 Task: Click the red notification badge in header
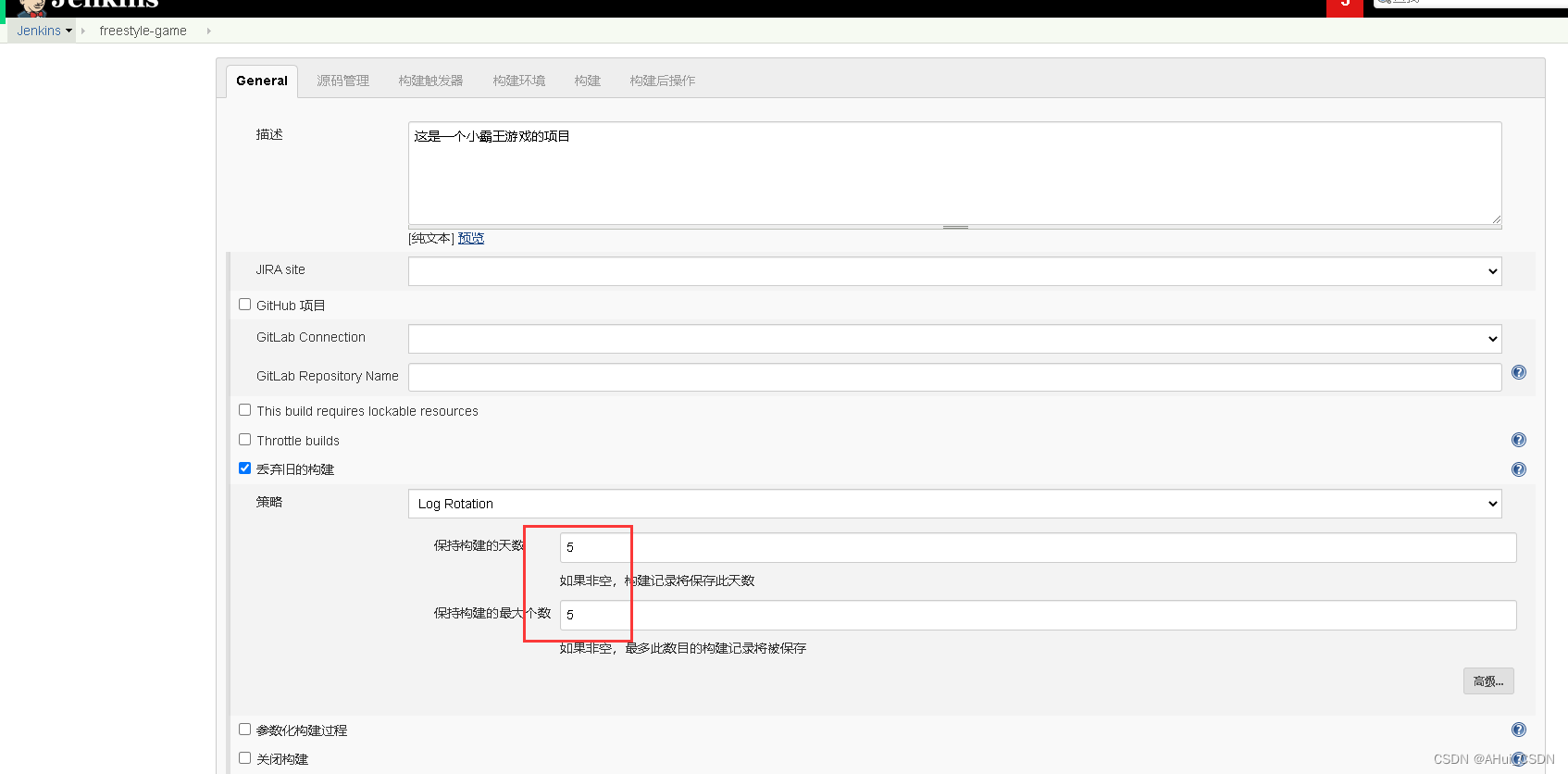click(x=1345, y=7)
